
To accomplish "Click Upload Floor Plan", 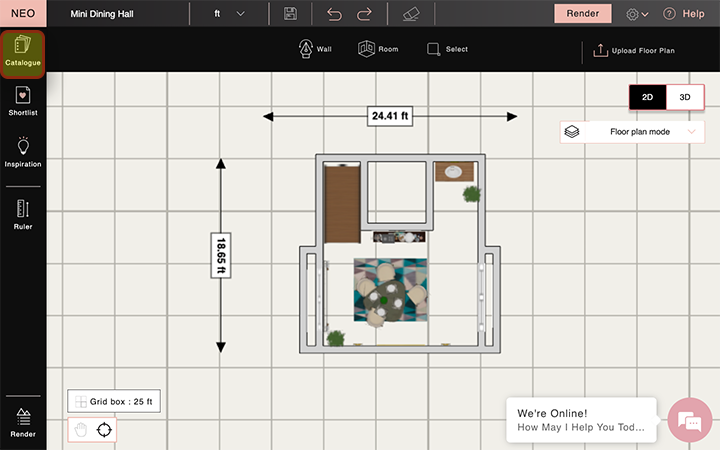I will click(634, 51).
